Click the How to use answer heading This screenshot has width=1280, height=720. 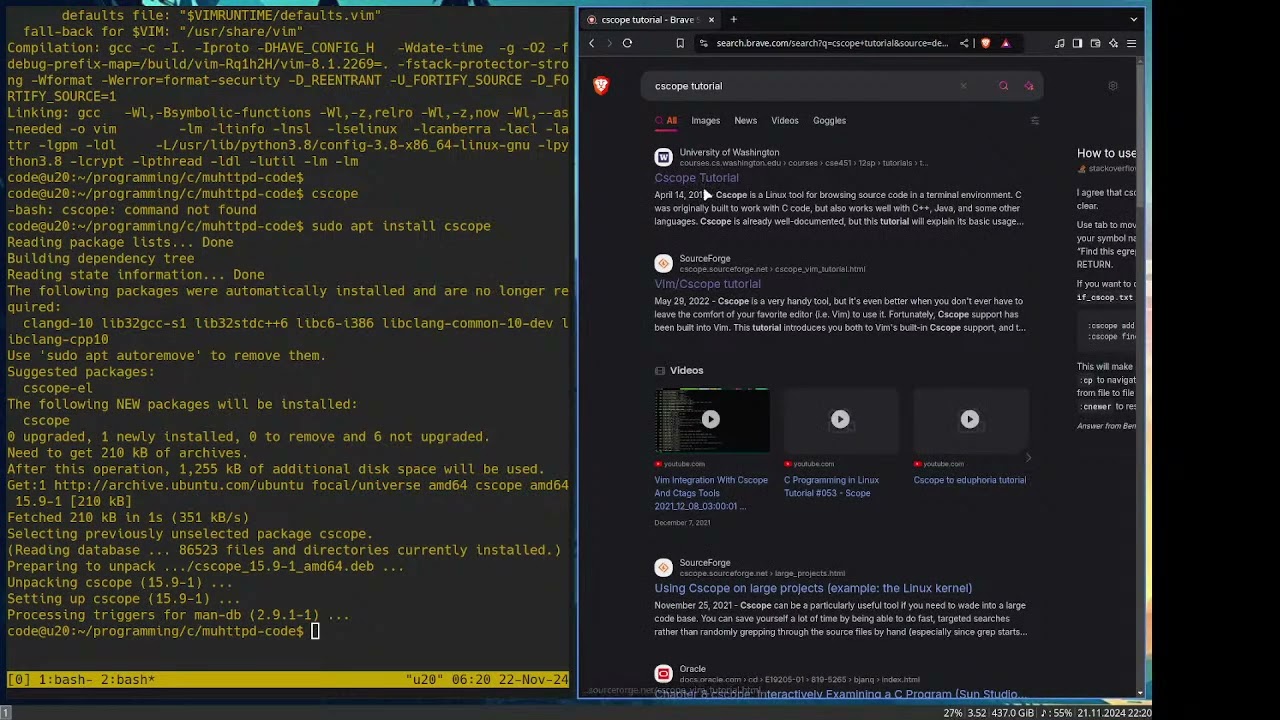click(x=1106, y=153)
